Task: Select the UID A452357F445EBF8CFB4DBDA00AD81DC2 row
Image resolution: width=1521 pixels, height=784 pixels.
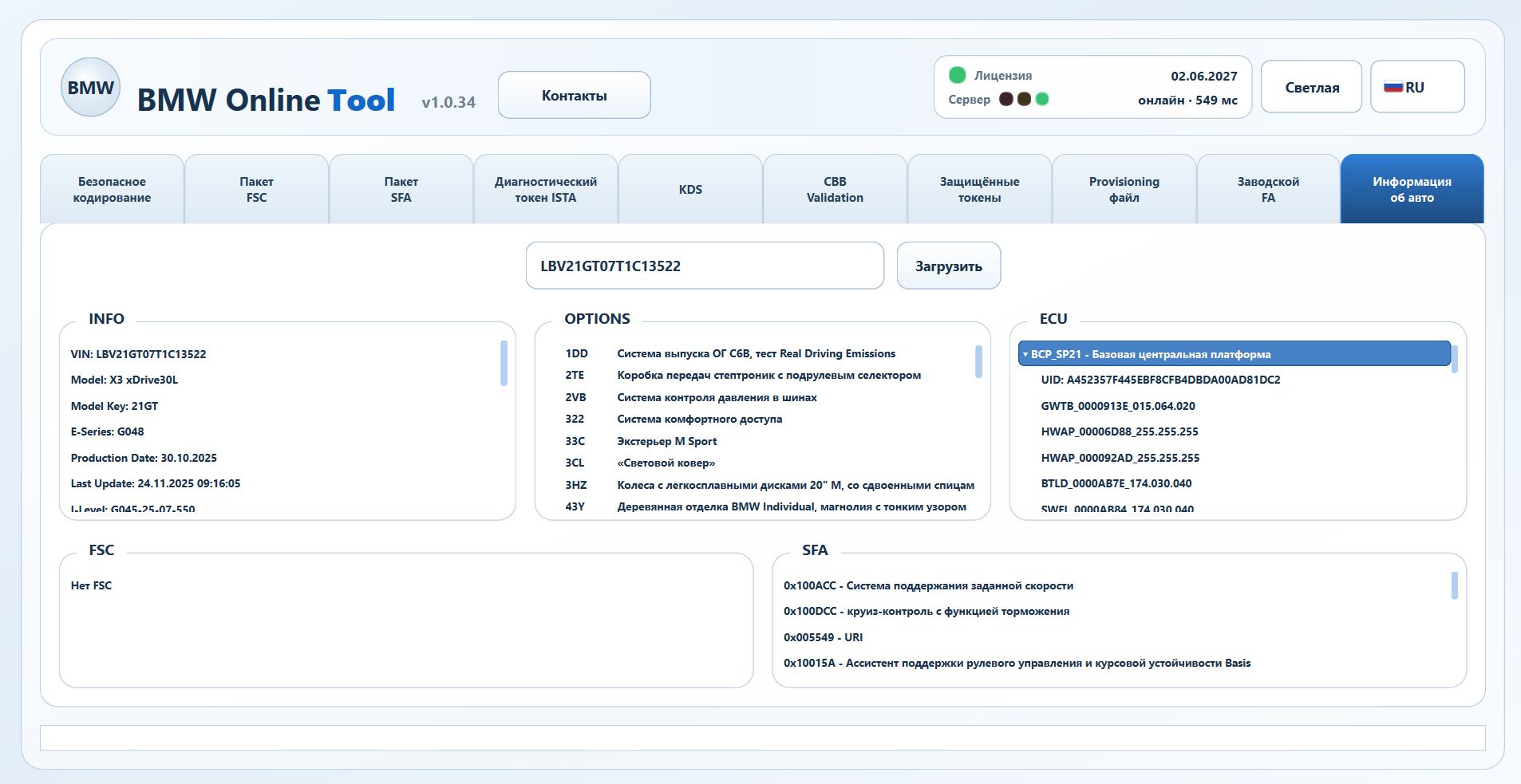Action: (x=1160, y=380)
